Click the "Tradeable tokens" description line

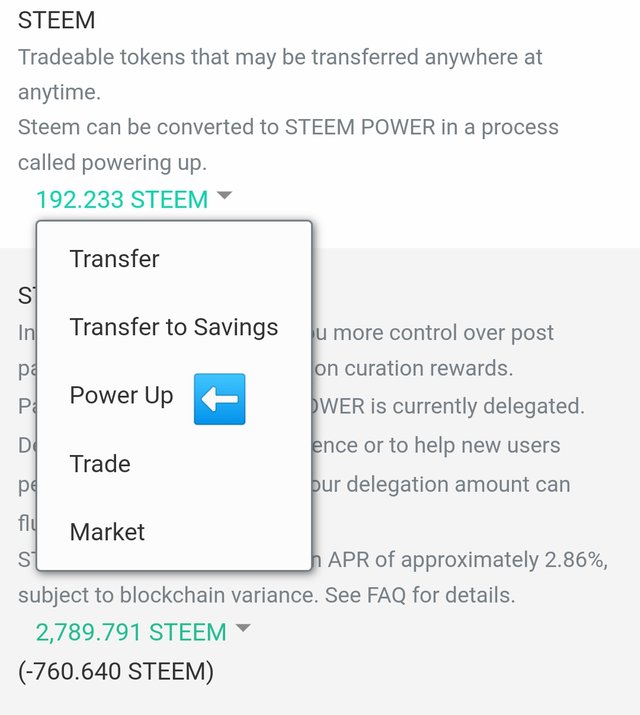click(280, 57)
